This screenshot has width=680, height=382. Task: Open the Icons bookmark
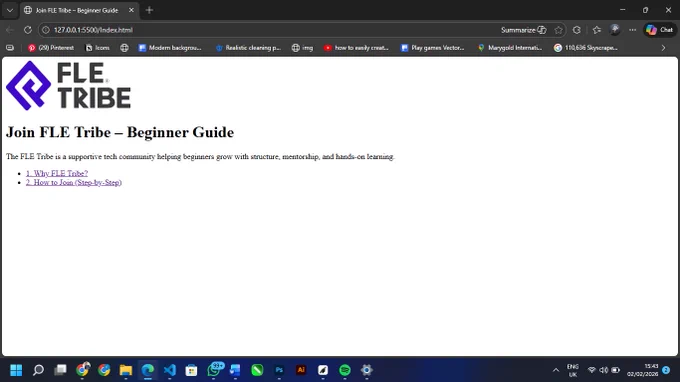point(98,48)
